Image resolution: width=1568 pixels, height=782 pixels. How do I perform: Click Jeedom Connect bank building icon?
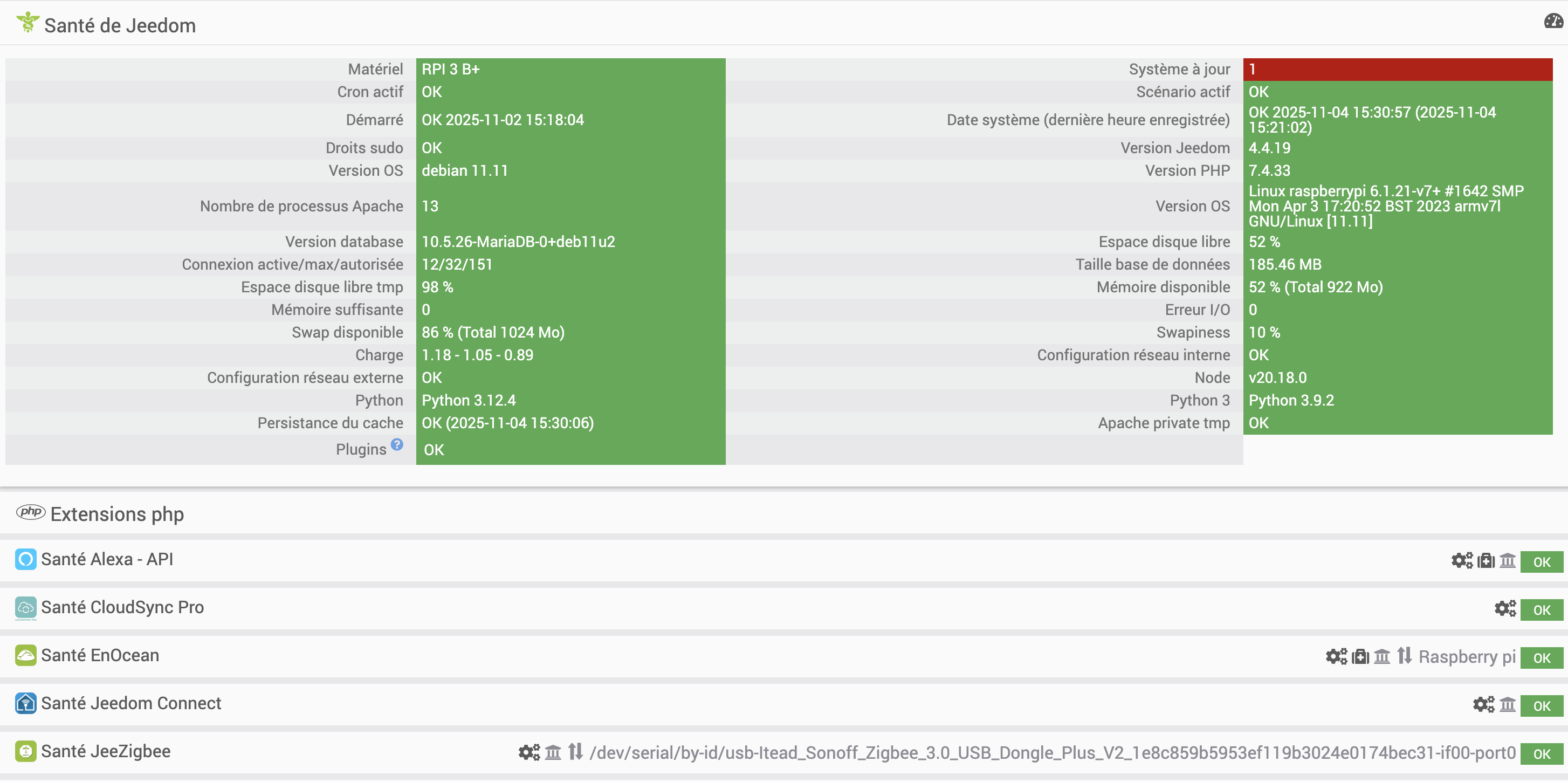[x=1507, y=705]
